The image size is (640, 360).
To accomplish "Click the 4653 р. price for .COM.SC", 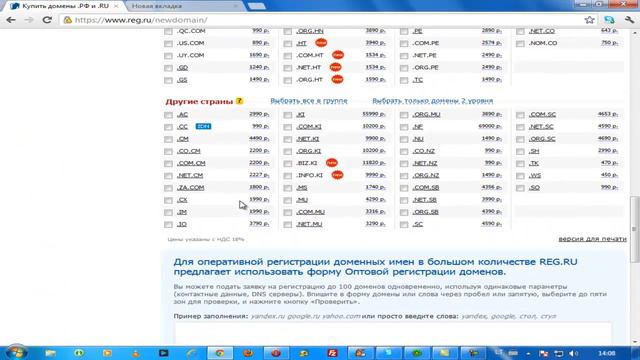I will (608, 114).
